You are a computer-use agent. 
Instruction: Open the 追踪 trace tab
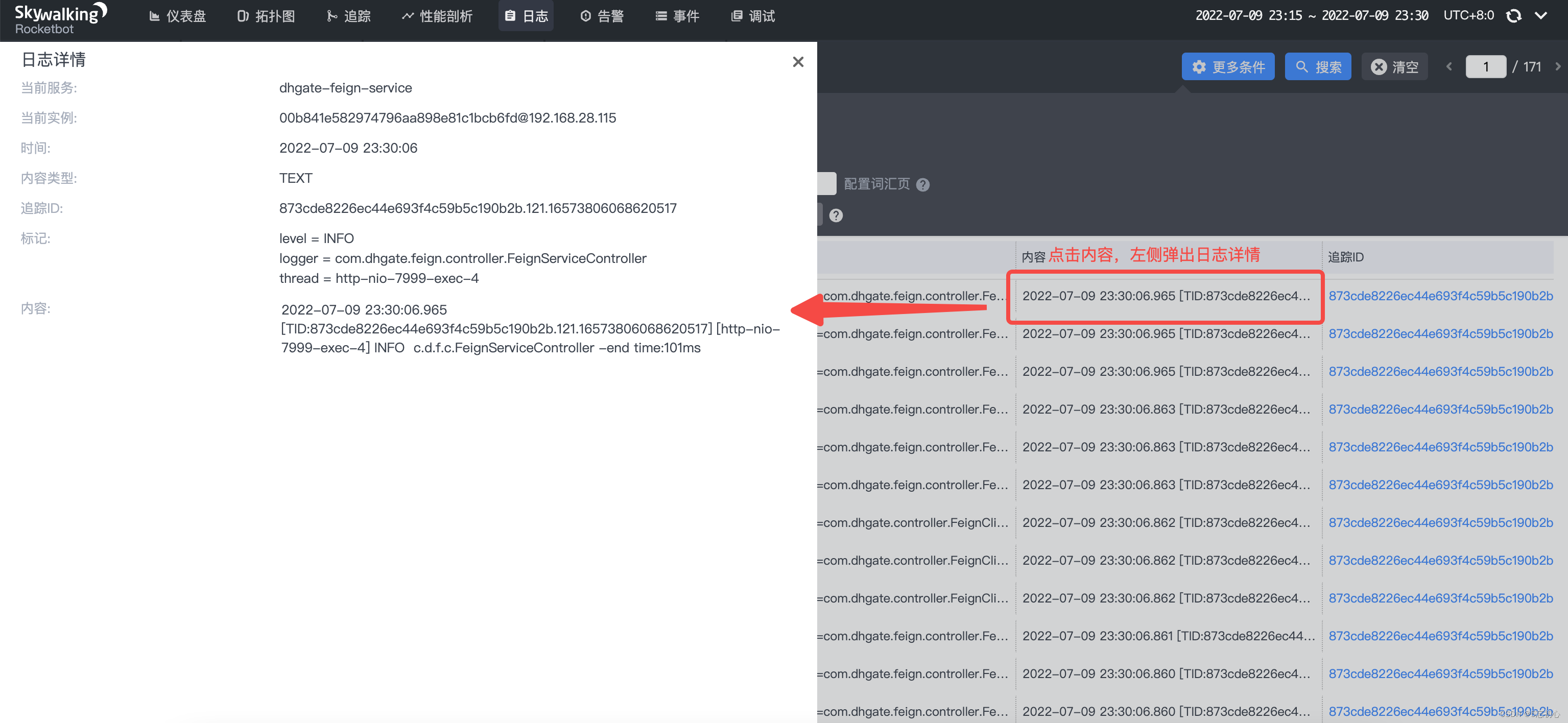[349, 16]
